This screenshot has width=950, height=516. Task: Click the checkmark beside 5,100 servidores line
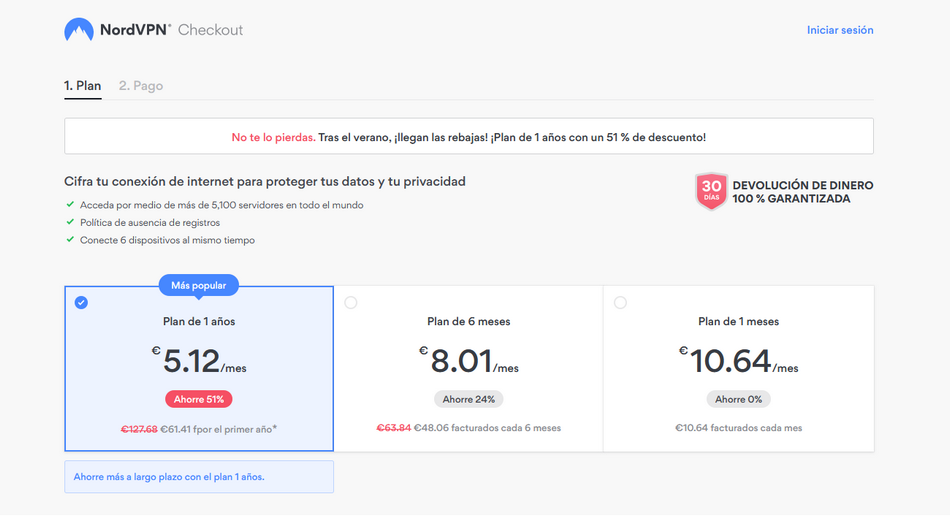[70, 205]
